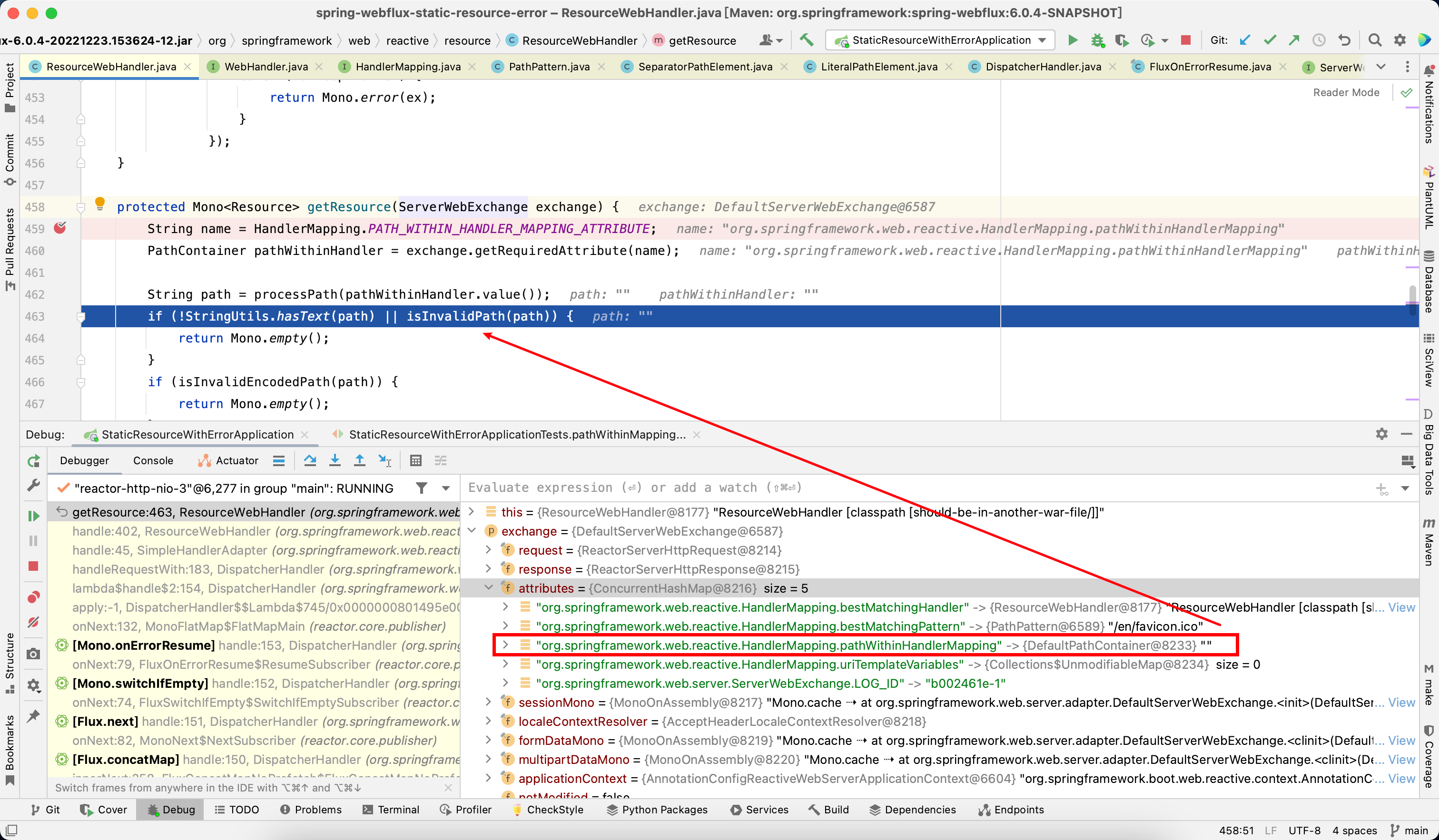Open Endpoints tool window button
This screenshot has width=1439, height=840.
click(1011, 810)
